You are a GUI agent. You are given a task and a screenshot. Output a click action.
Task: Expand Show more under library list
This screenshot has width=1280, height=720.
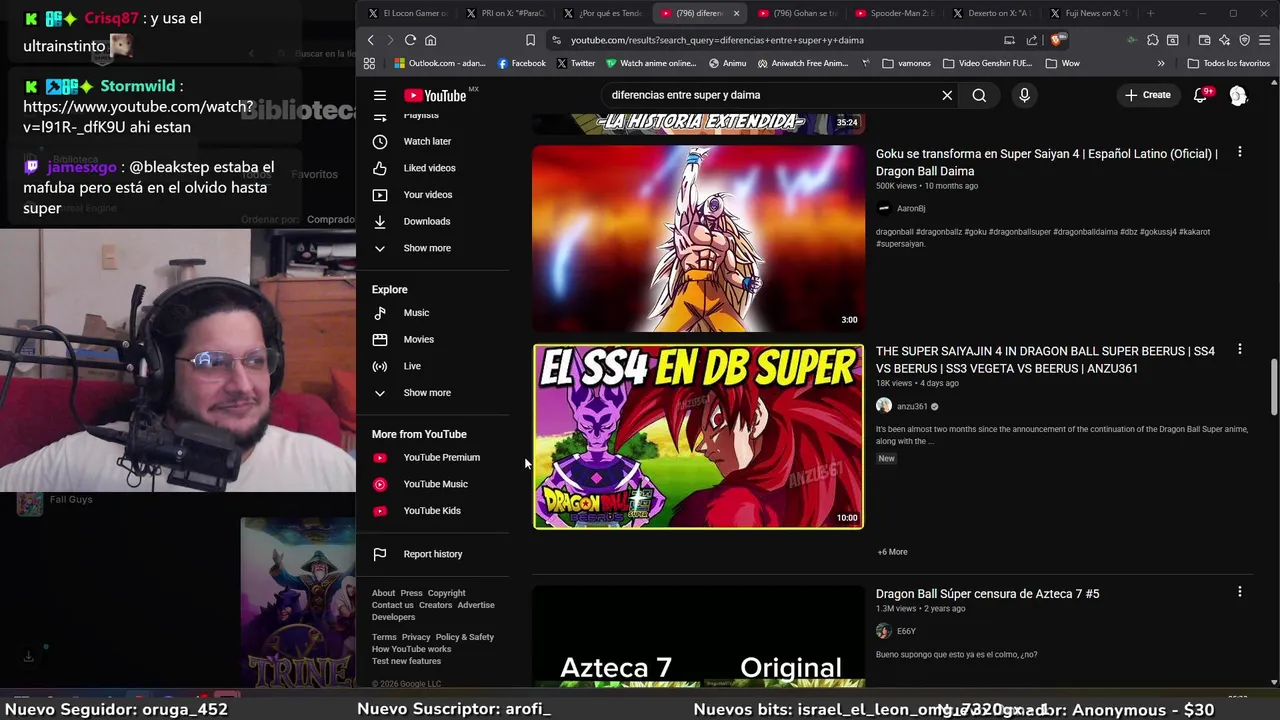coord(426,248)
